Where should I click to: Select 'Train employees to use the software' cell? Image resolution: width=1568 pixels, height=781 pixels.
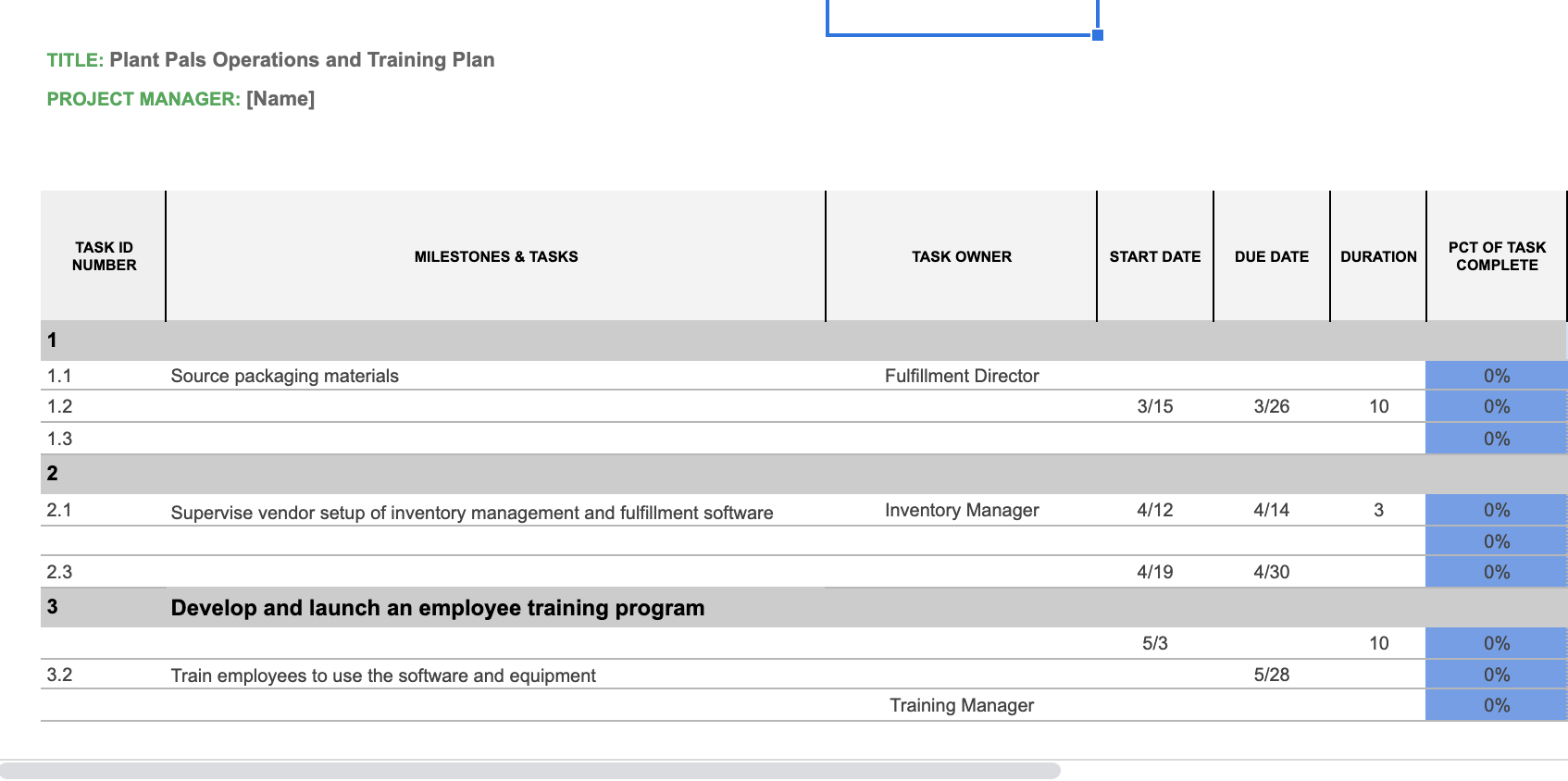[496, 675]
